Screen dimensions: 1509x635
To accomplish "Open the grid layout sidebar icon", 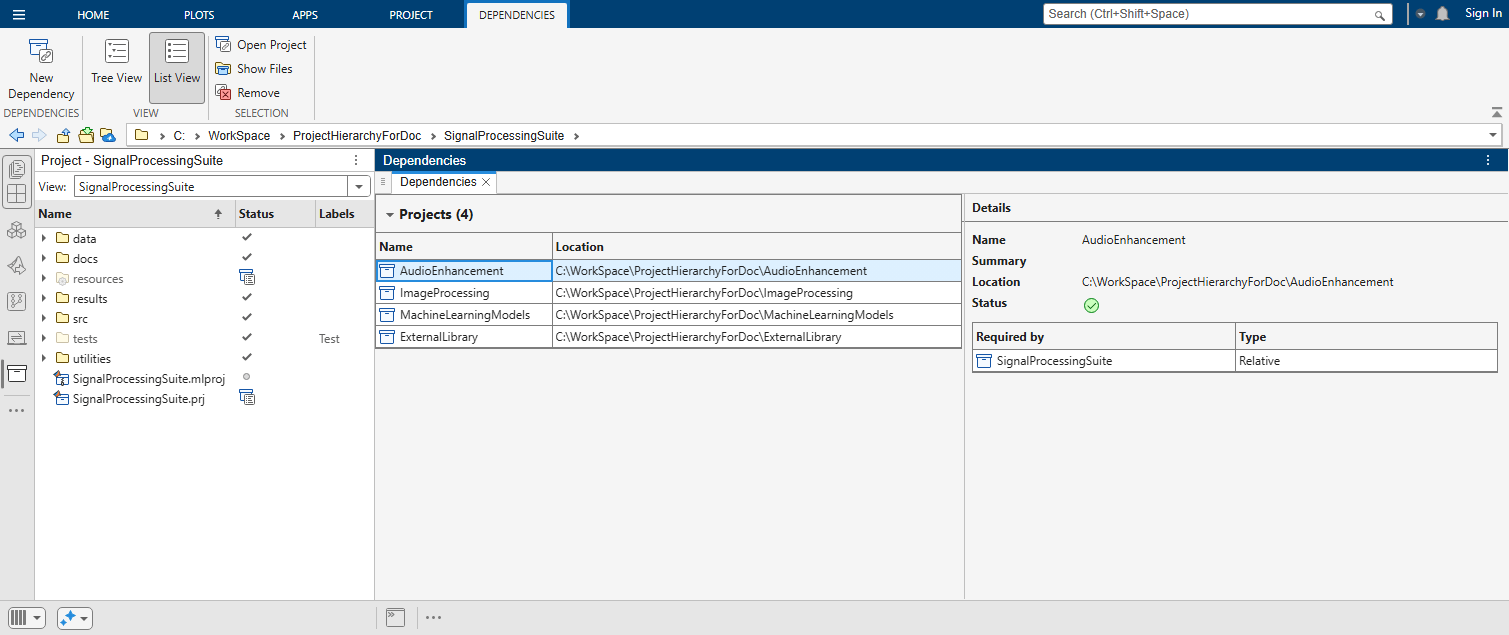I will (17, 194).
